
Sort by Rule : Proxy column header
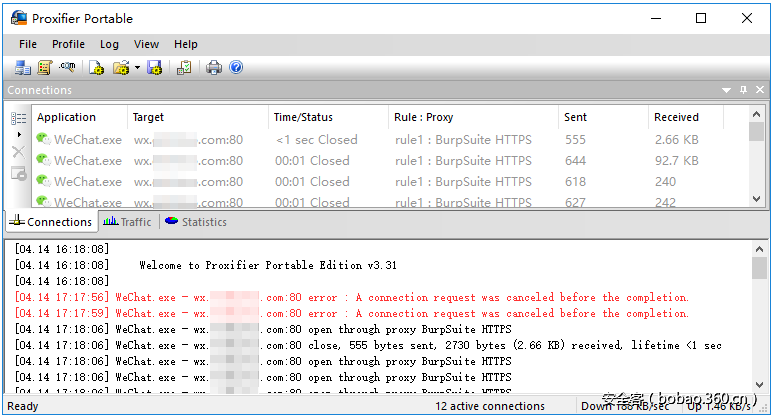click(474, 117)
